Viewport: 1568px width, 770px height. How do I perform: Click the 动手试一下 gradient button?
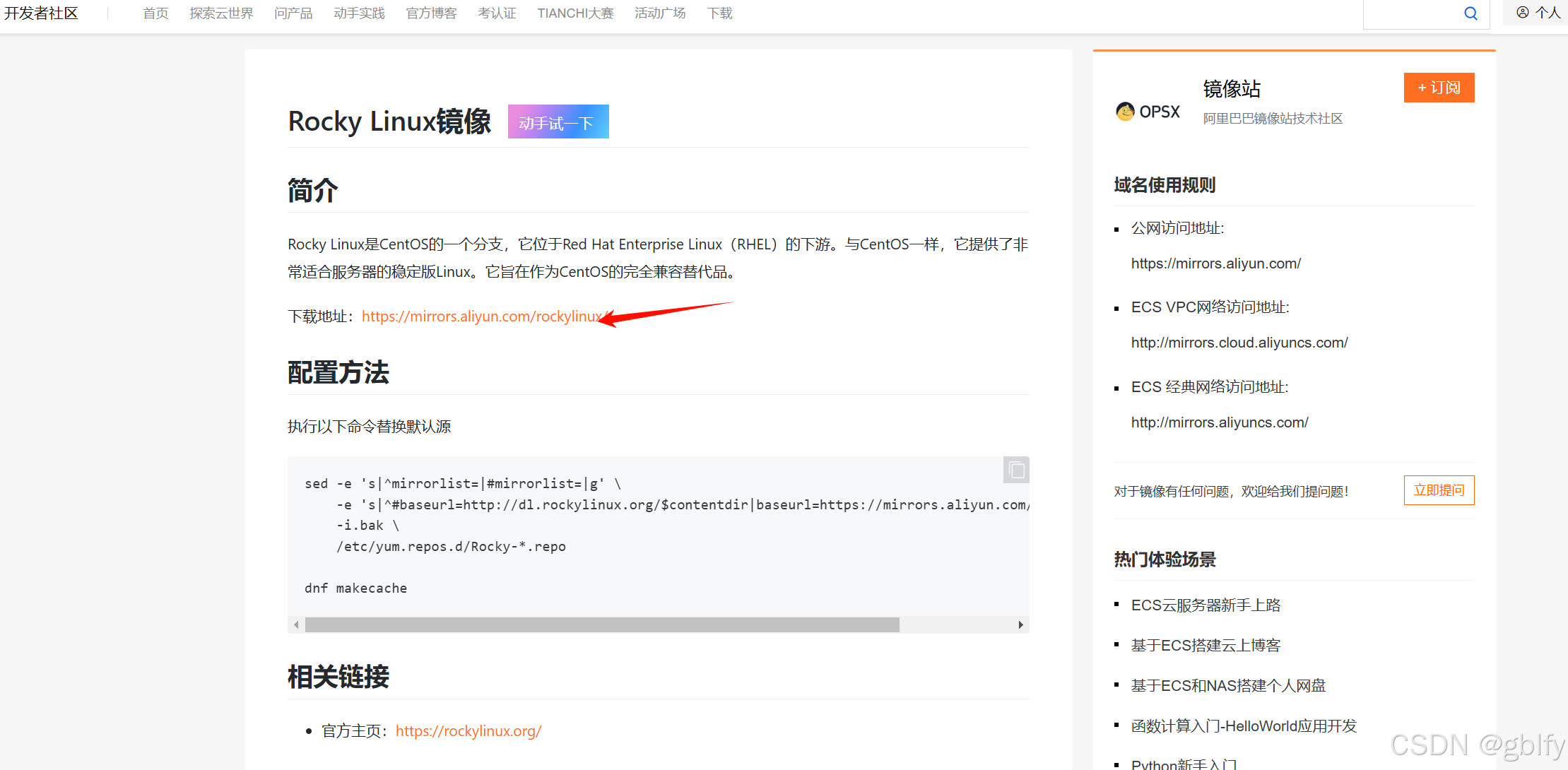(x=558, y=122)
